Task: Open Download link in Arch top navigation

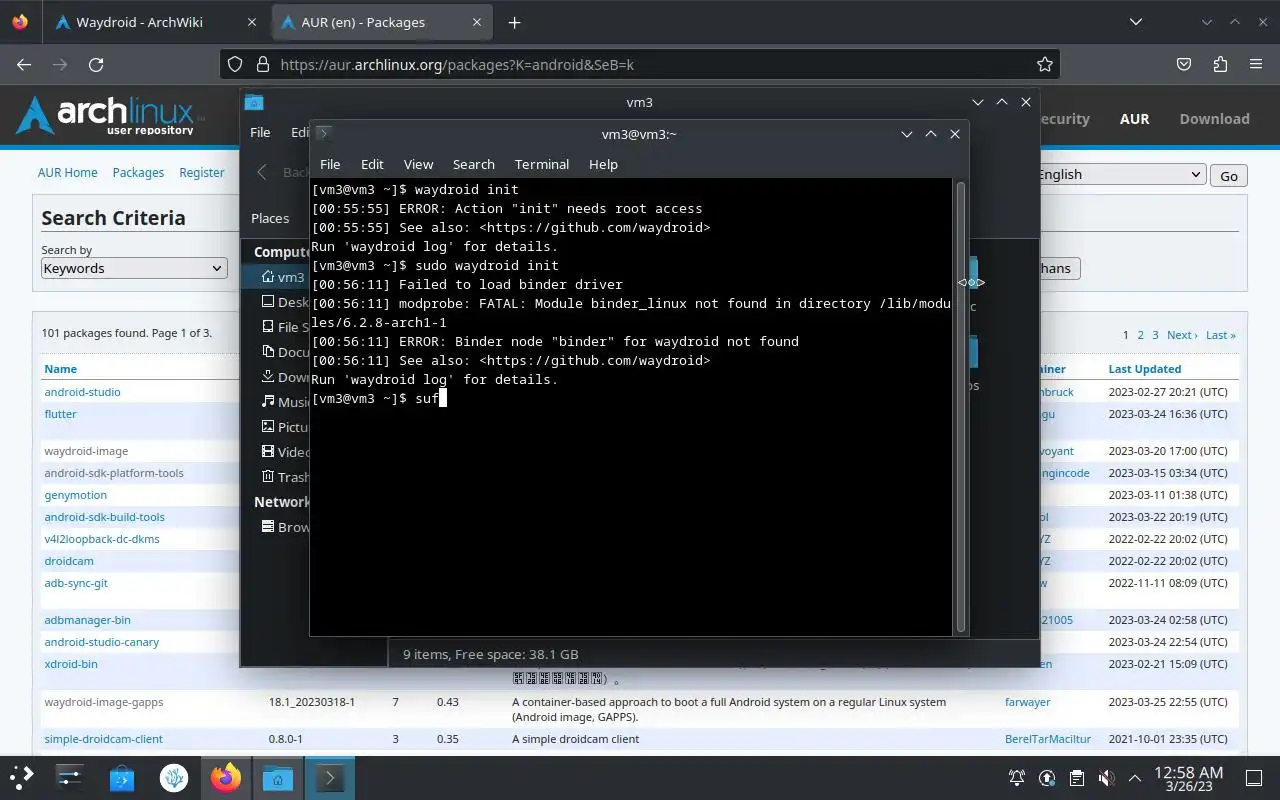Action: point(1214,118)
